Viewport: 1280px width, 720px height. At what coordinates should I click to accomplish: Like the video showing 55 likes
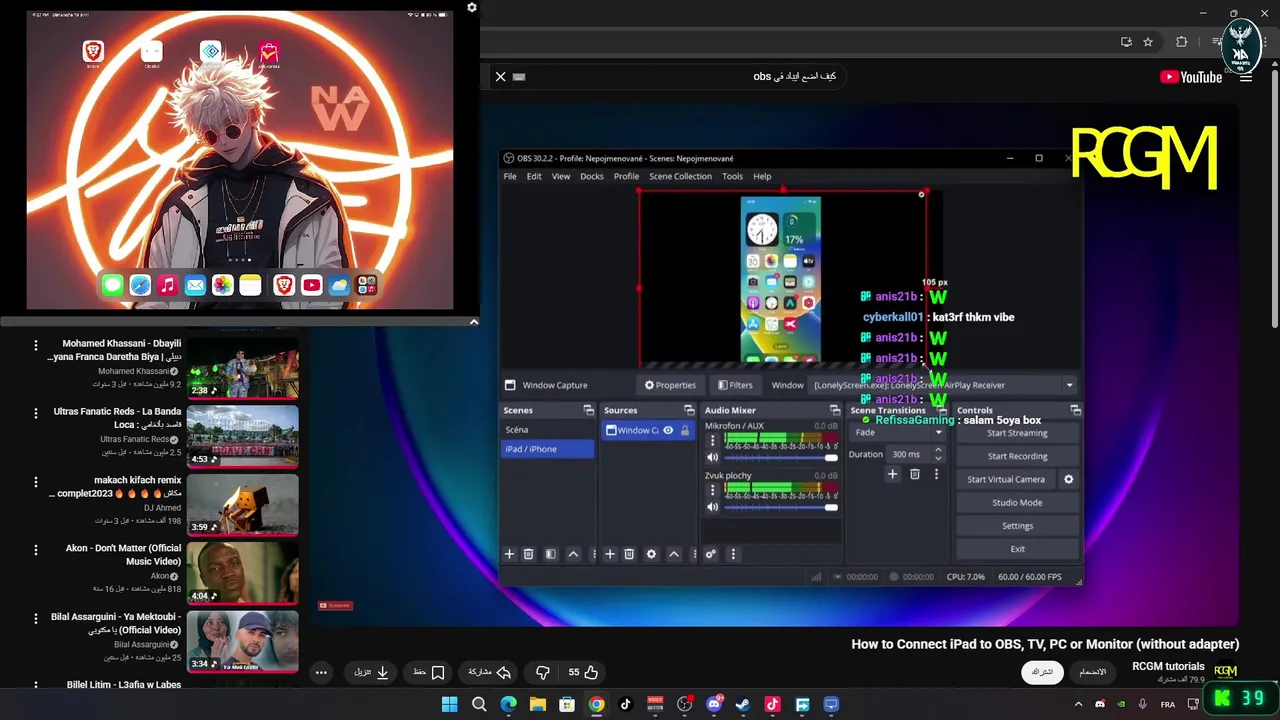pyautogui.click(x=583, y=672)
